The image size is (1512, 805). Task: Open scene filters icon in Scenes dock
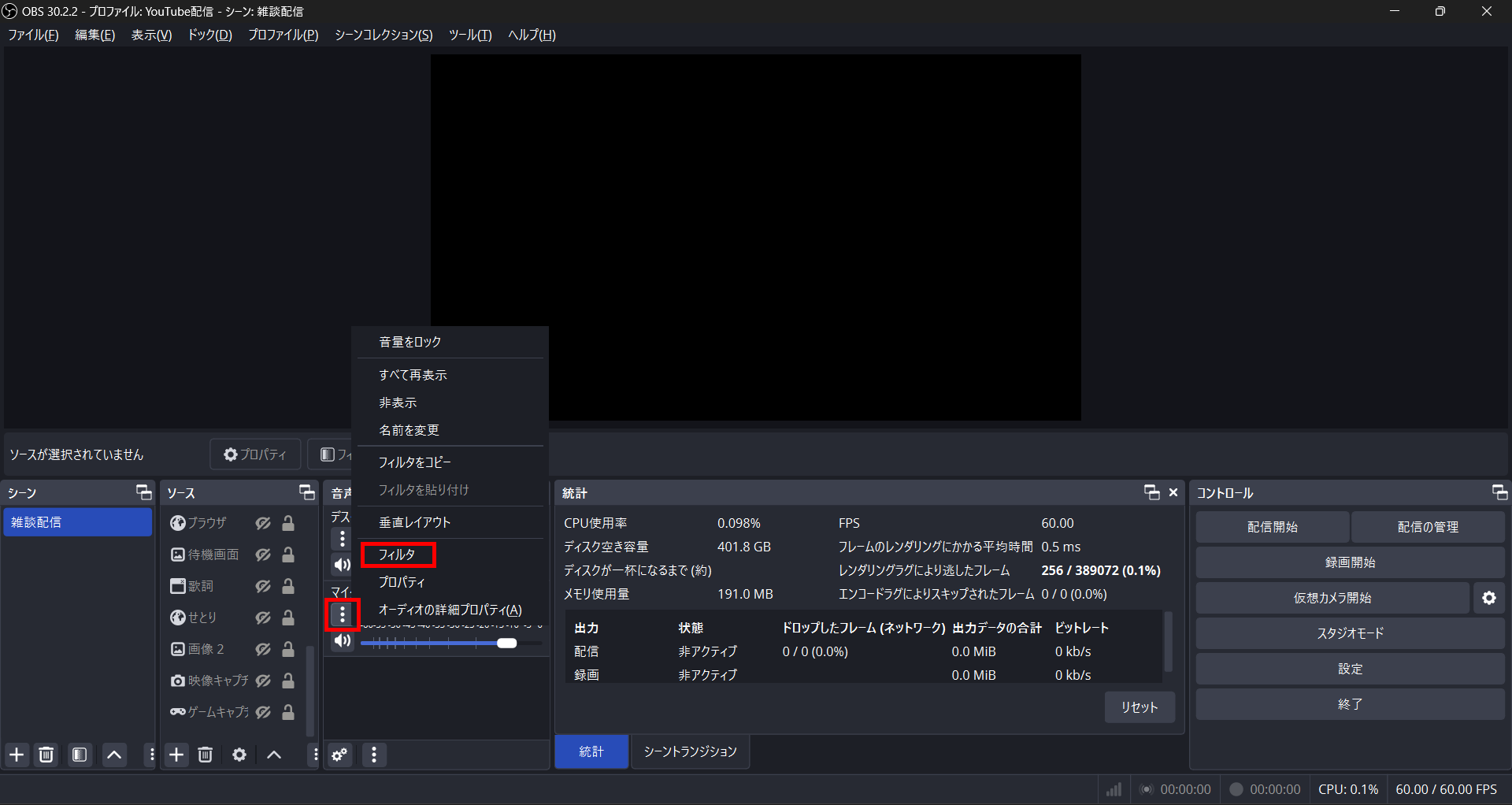(x=80, y=755)
